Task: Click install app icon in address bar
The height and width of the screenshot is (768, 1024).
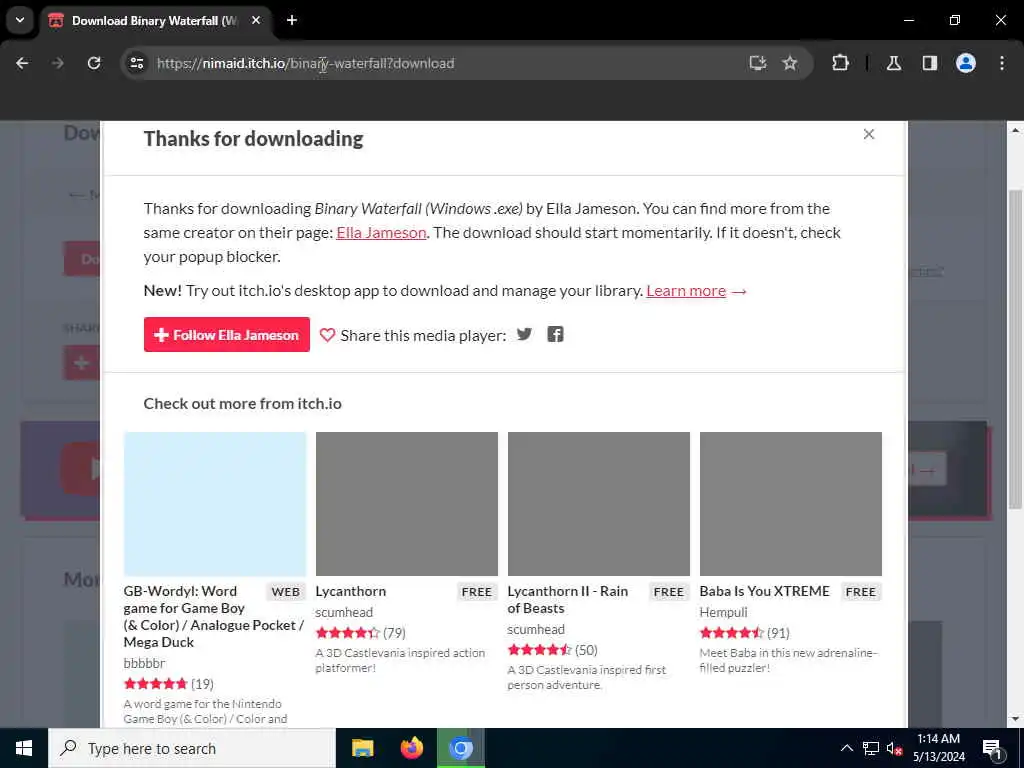Action: coord(758,63)
